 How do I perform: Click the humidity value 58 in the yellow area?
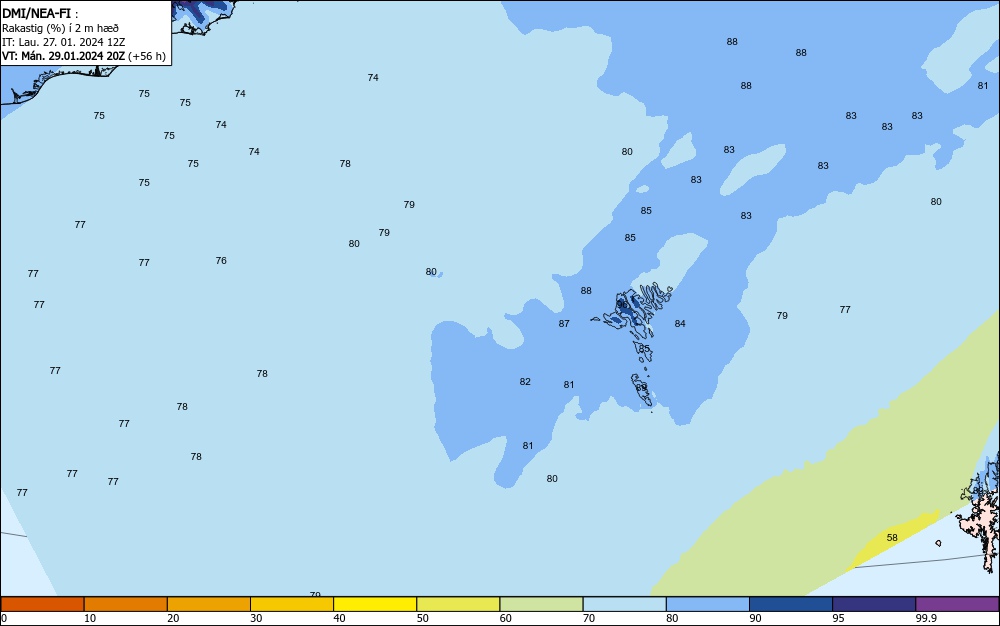[892, 537]
